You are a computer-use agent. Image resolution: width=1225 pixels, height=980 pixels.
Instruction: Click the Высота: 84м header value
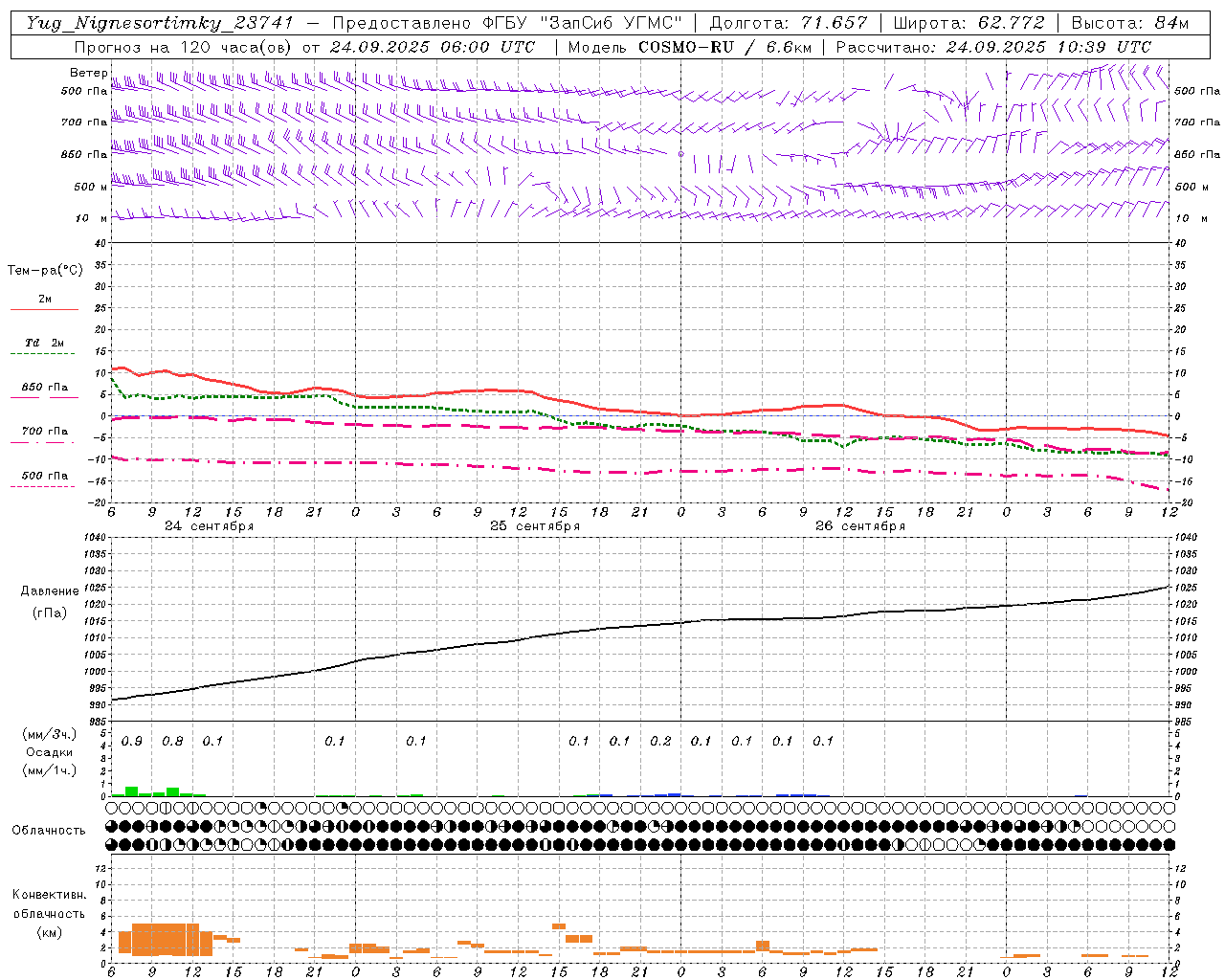[1130, 23]
